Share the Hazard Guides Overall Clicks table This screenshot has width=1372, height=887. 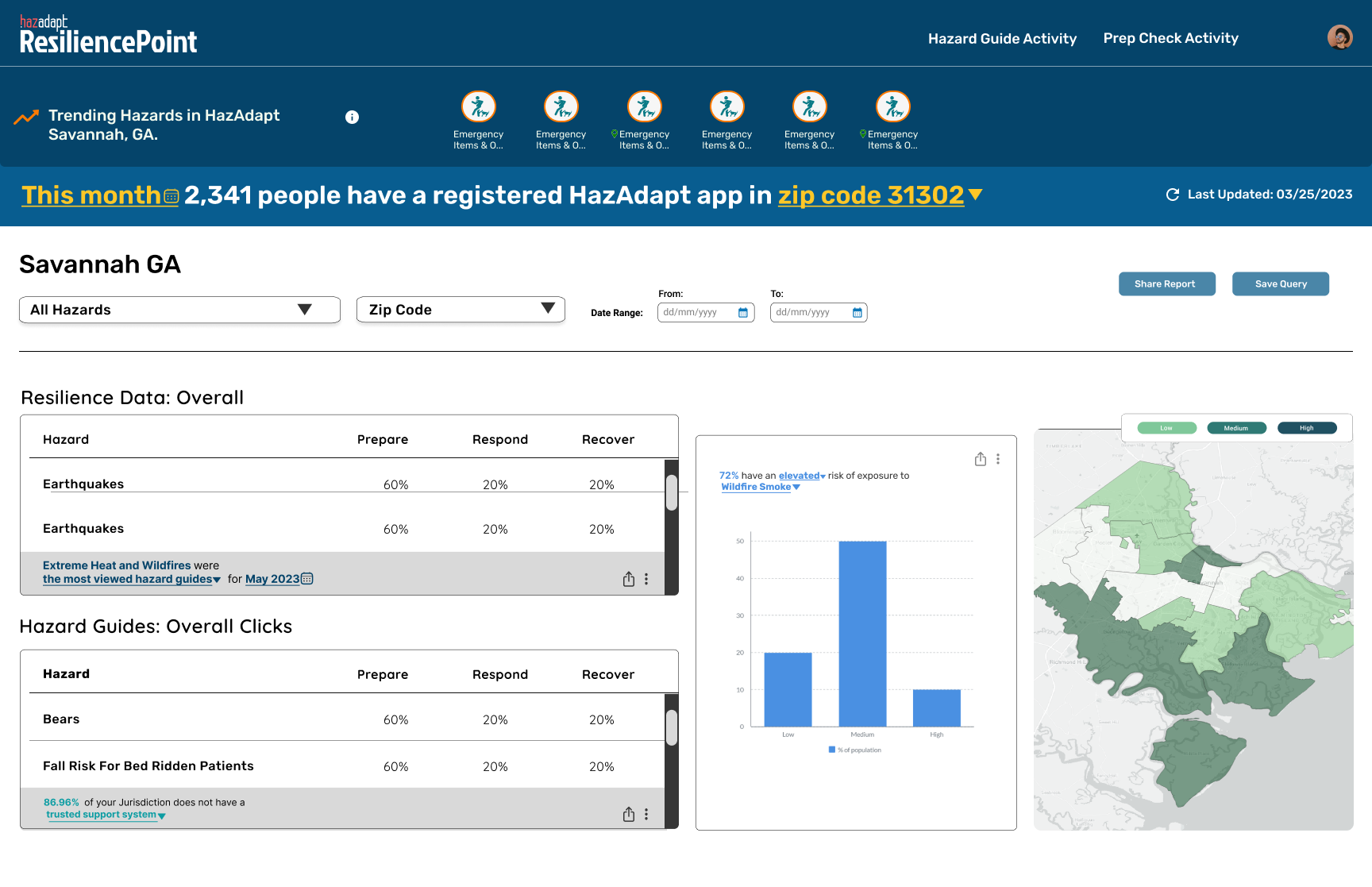tap(629, 814)
